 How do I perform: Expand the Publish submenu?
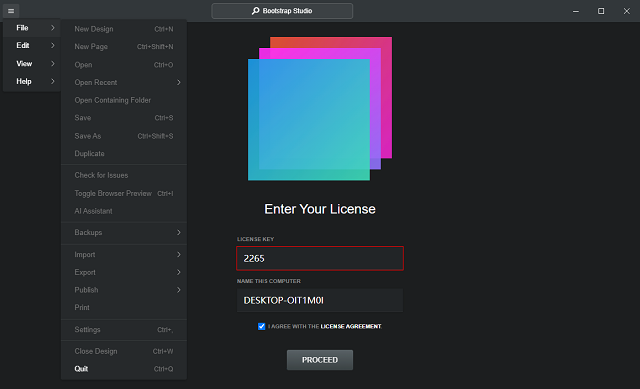point(124,290)
